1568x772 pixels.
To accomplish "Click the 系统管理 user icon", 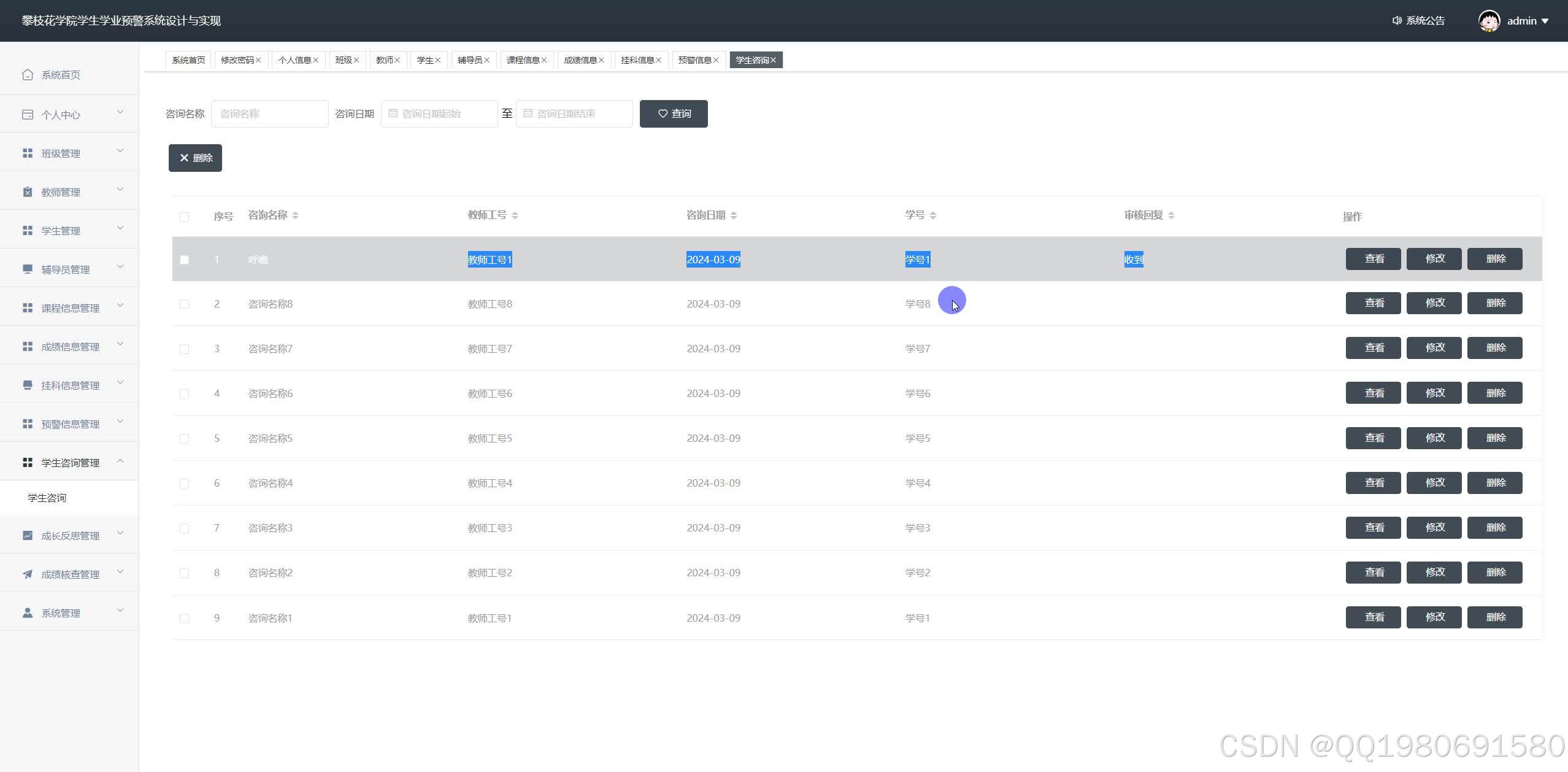I will [x=27, y=613].
